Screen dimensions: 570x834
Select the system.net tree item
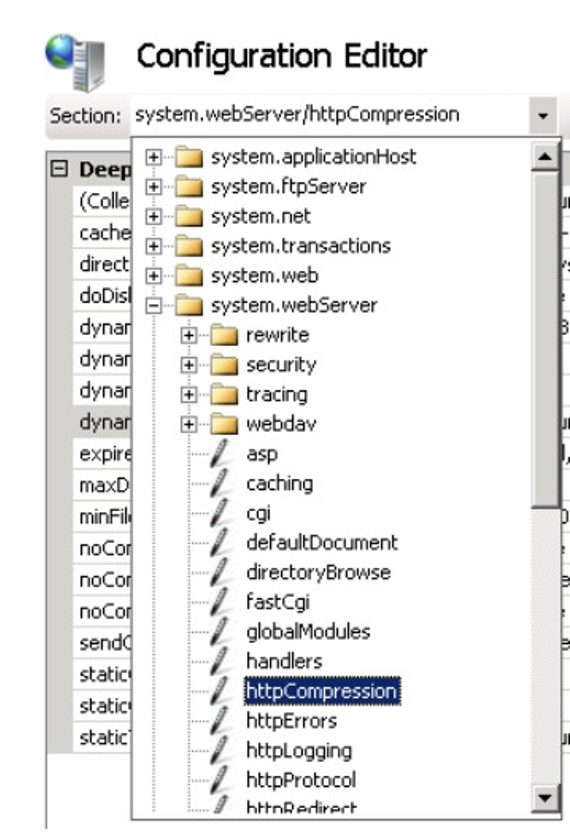pyautogui.click(x=261, y=216)
